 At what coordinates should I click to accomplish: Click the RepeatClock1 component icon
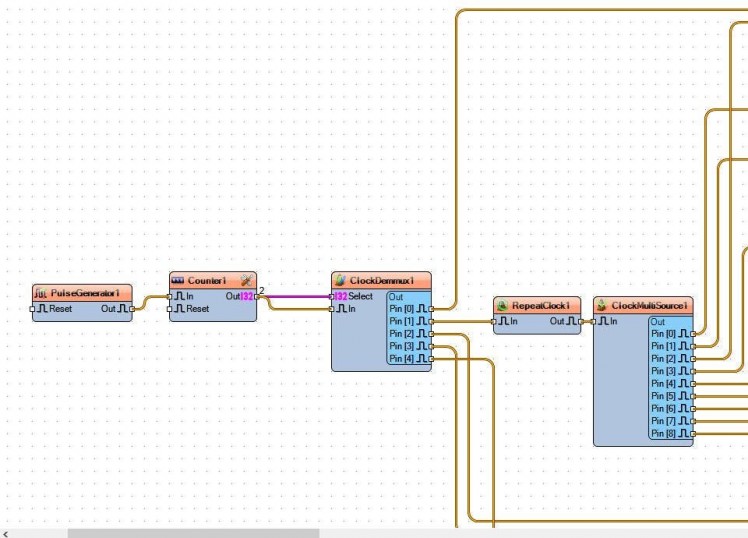point(503,305)
